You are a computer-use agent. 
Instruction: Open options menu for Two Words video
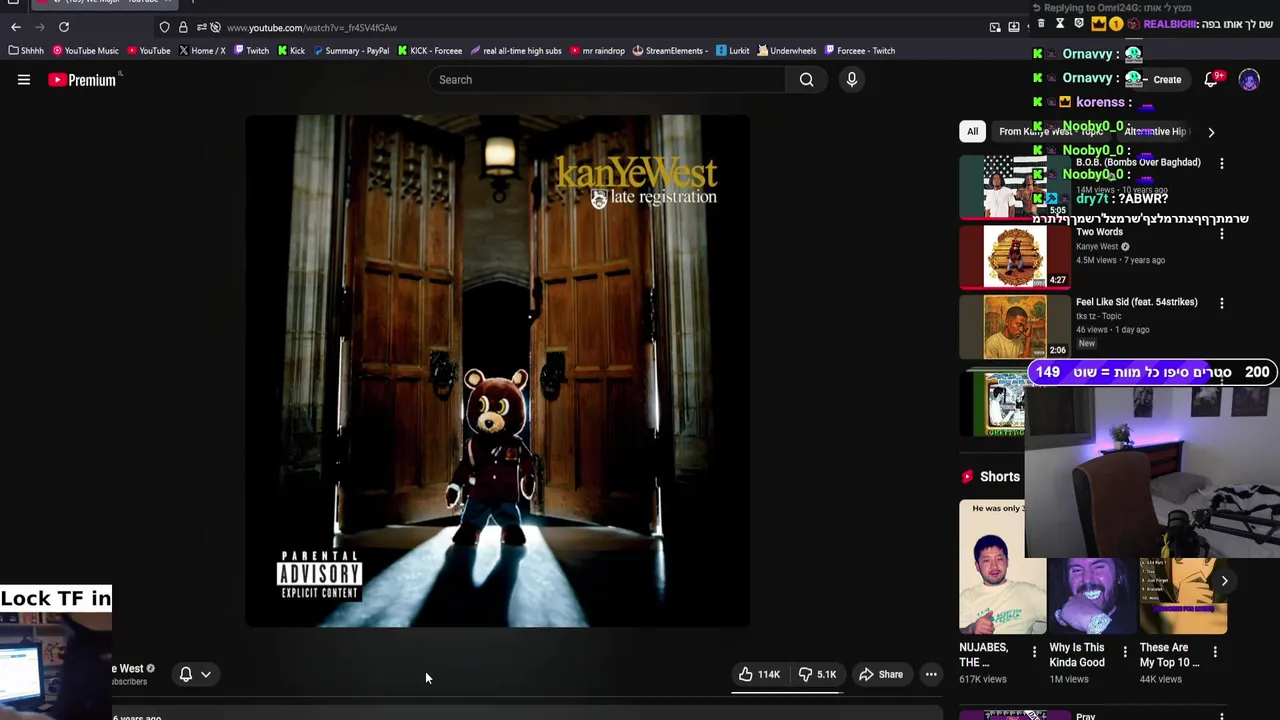1221,233
